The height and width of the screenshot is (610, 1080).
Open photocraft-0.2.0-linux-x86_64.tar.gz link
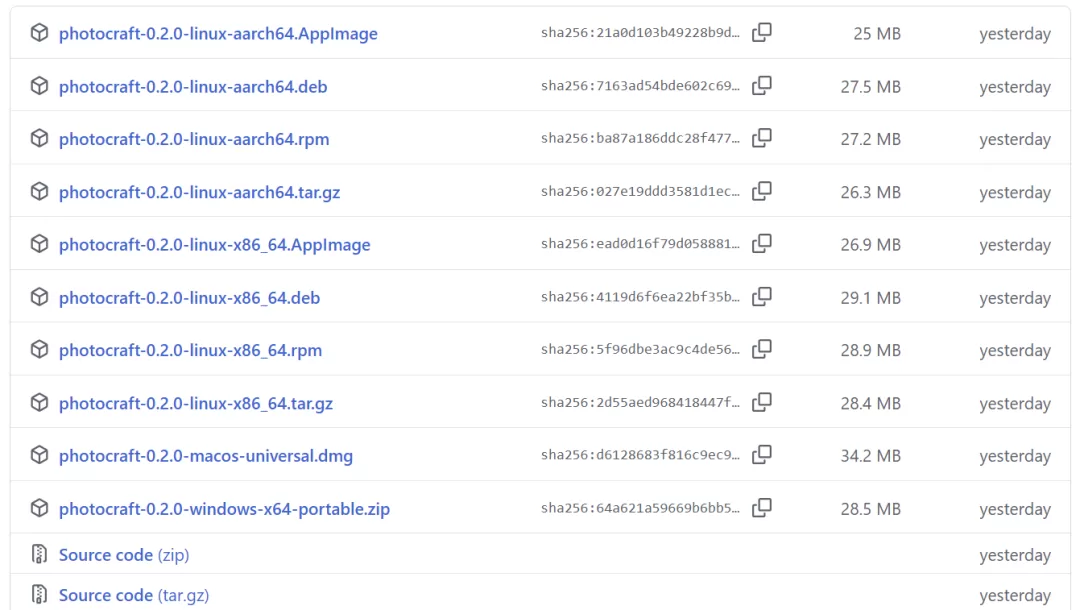pos(196,403)
